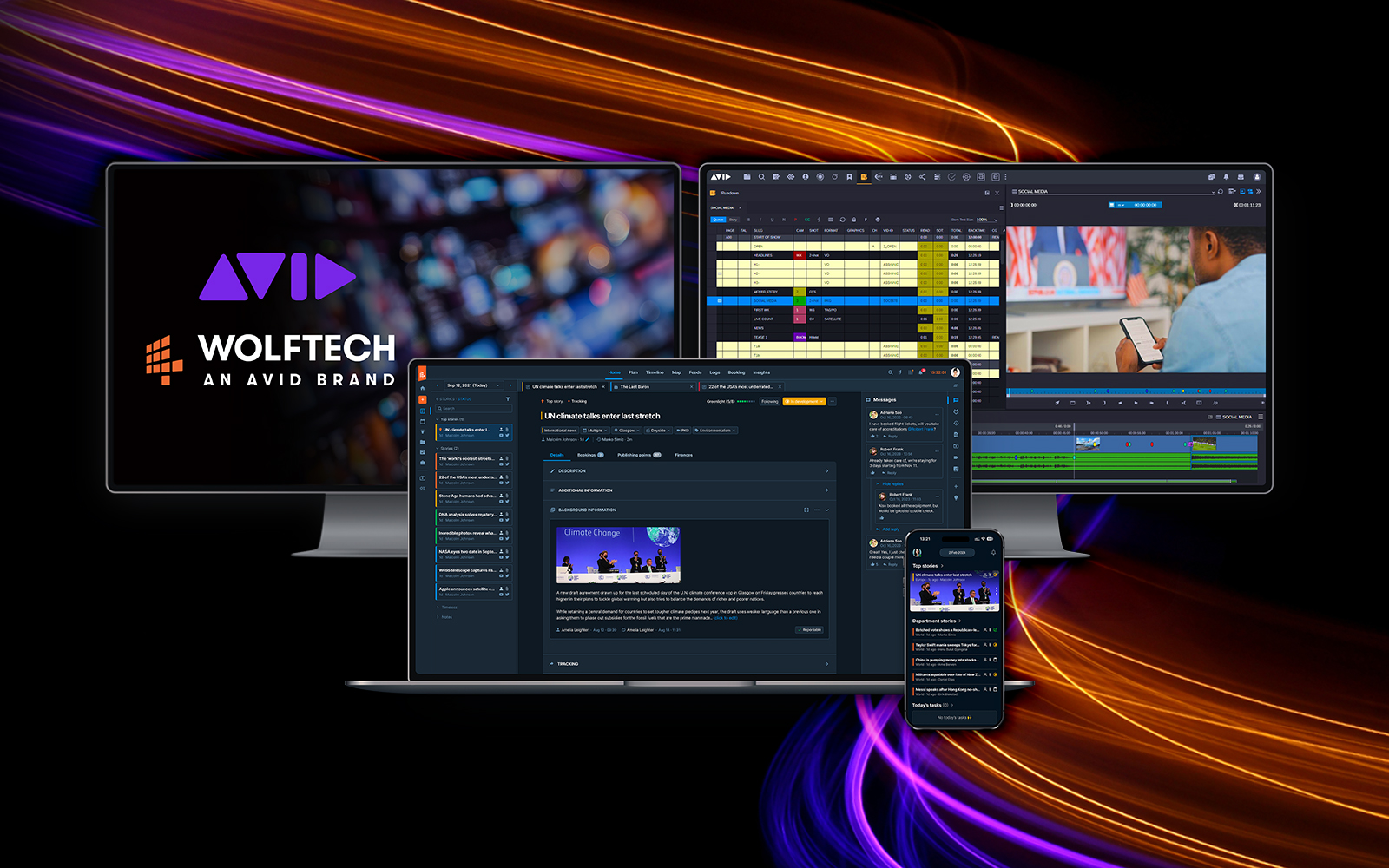
Task: Open the Environmentalism topic dropdown
Action: click(714, 430)
